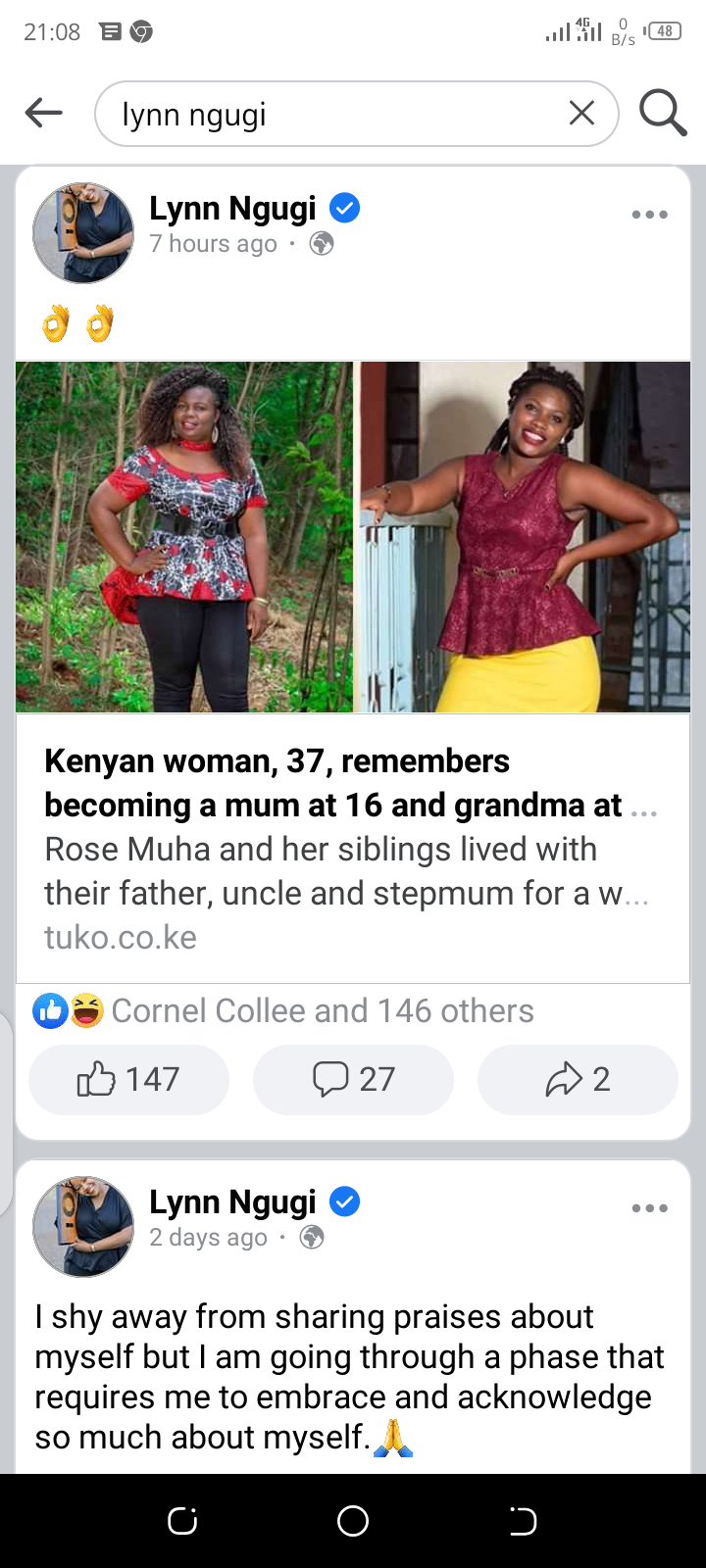The width and height of the screenshot is (706, 1568).
Task: Open Lynn Ngugi profile picture on second post
Action: (83, 1227)
